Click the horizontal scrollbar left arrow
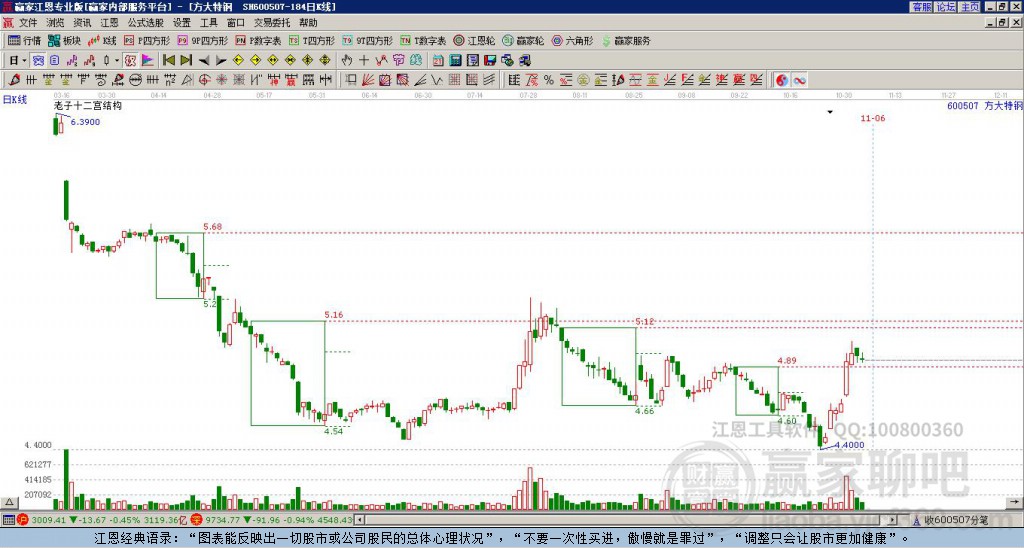This screenshot has height=548, width=1024. pos(359,520)
